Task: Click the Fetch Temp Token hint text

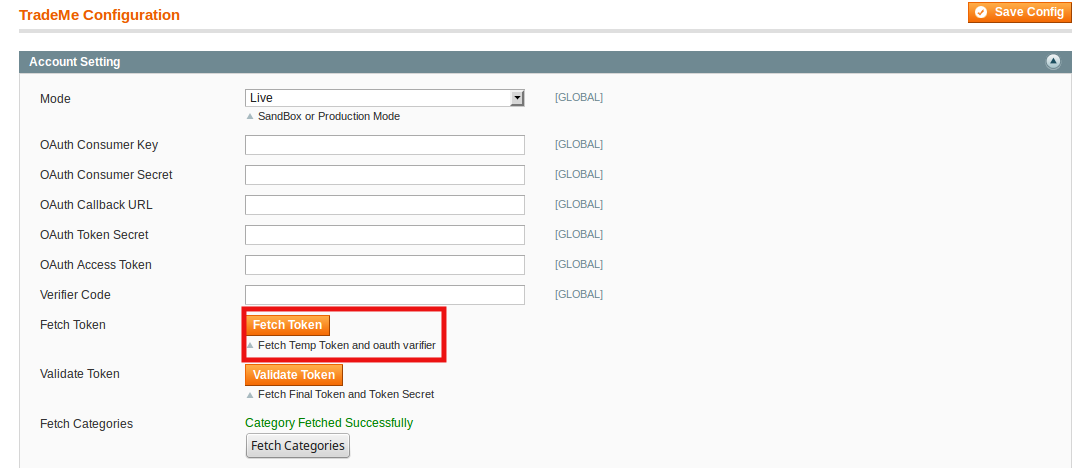Action: coord(346,345)
